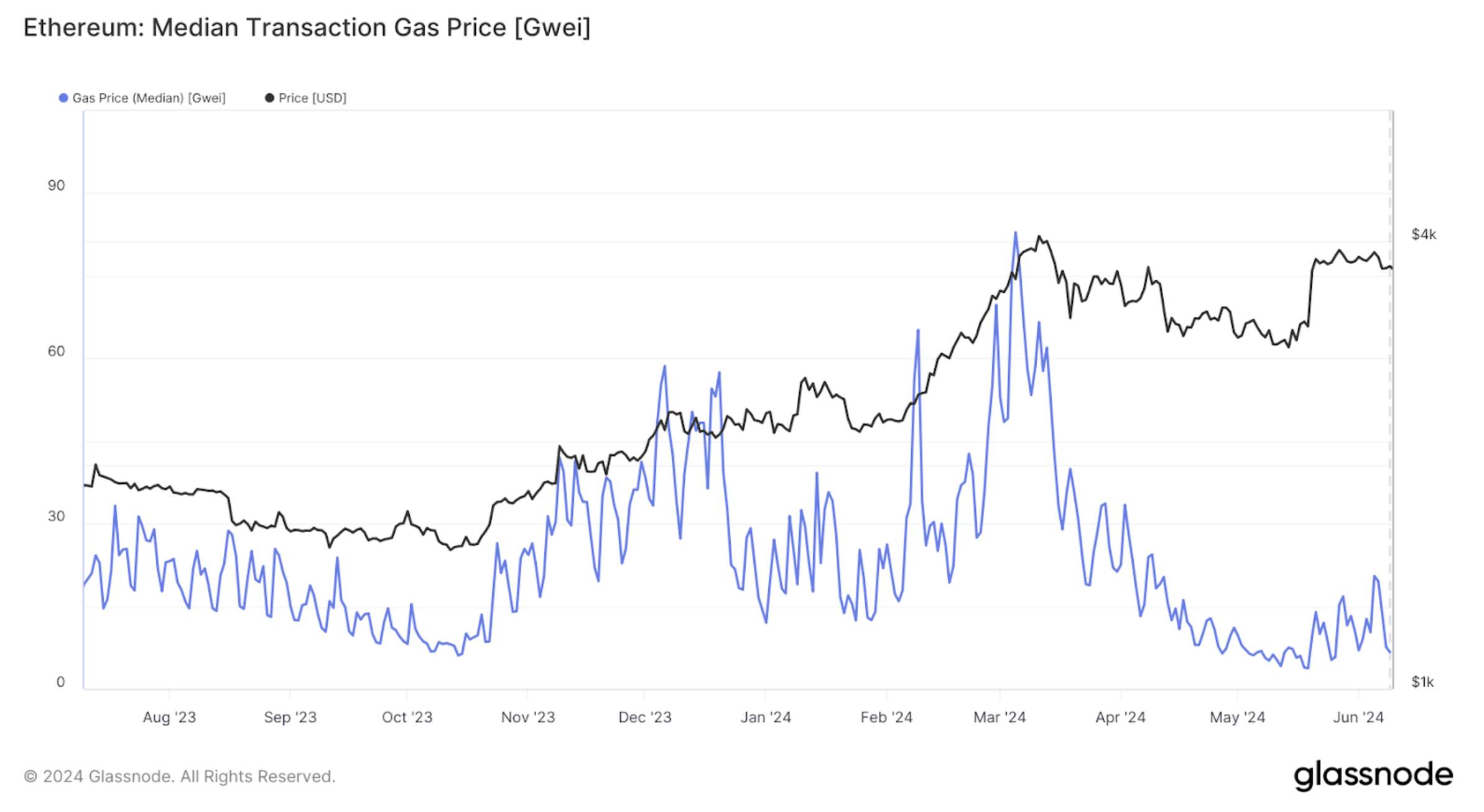This screenshot has width=1484, height=812.
Task: Toggle the Price [USD] legend entry
Action: tap(305, 98)
